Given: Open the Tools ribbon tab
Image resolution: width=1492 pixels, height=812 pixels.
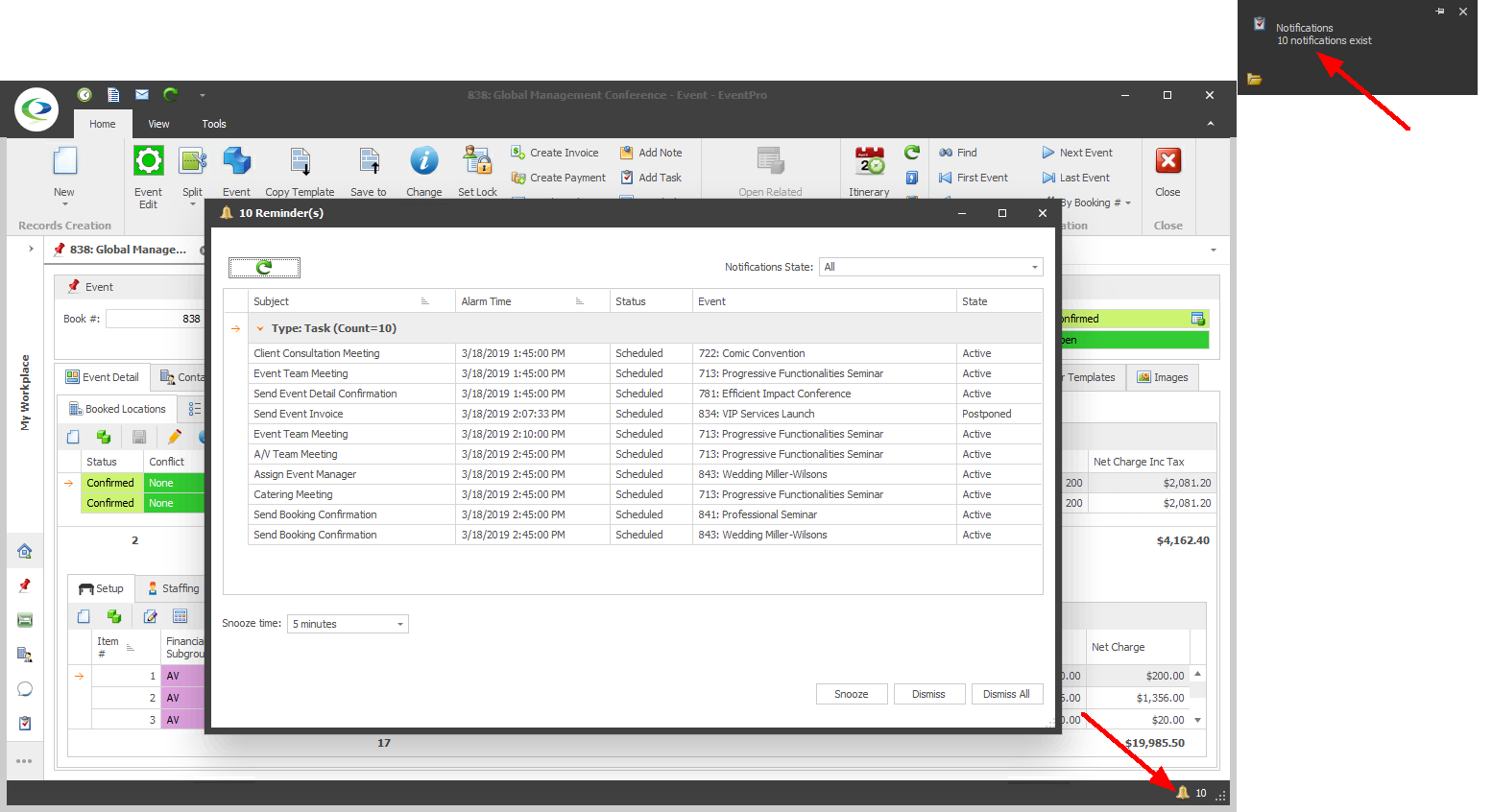Looking at the screenshot, I should point(214,124).
